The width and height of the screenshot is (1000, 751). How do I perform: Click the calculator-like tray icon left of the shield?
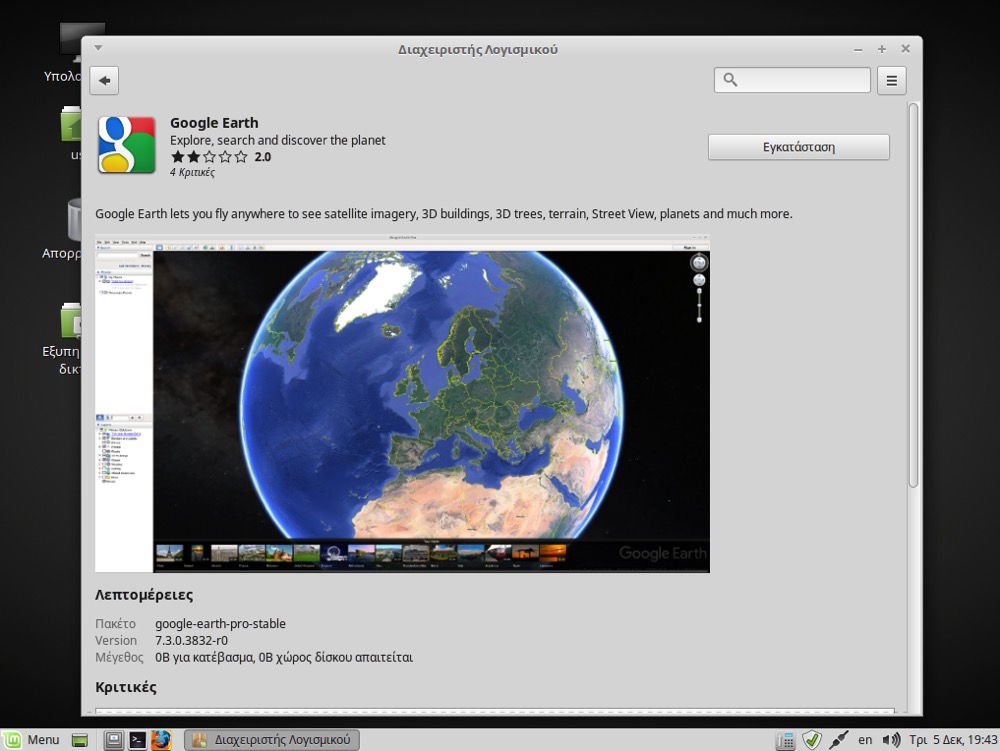[x=785, y=740]
